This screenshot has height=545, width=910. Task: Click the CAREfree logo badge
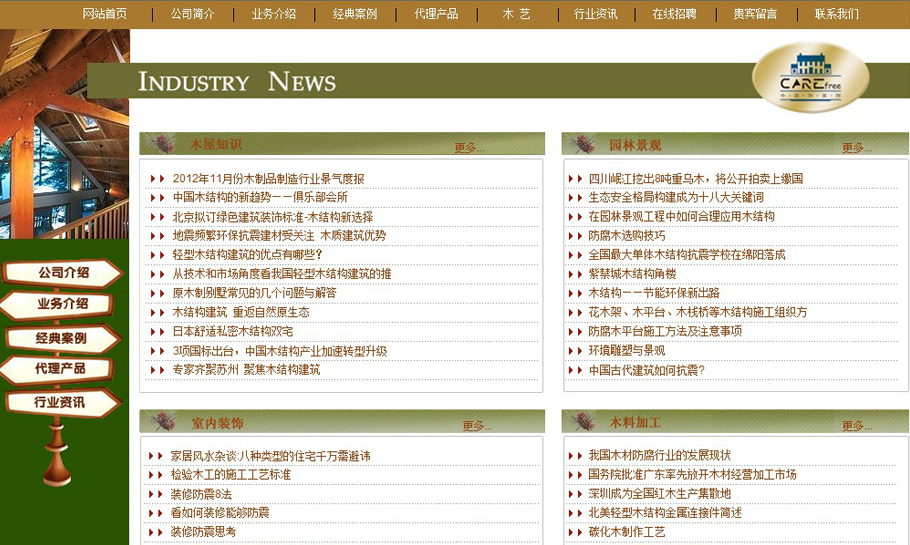coord(809,77)
